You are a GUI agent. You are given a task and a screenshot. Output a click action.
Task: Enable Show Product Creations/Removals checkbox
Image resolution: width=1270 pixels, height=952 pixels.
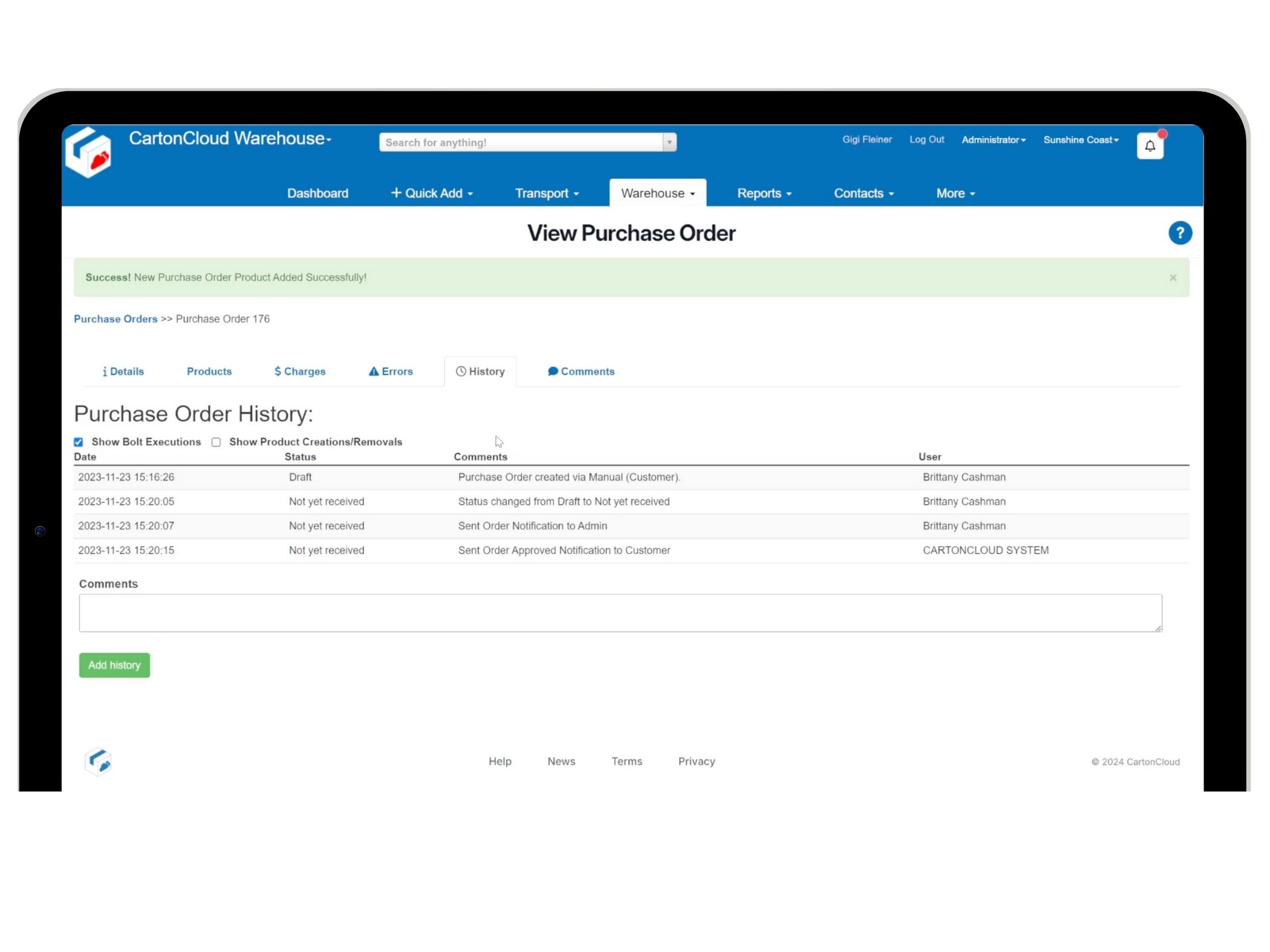(216, 442)
